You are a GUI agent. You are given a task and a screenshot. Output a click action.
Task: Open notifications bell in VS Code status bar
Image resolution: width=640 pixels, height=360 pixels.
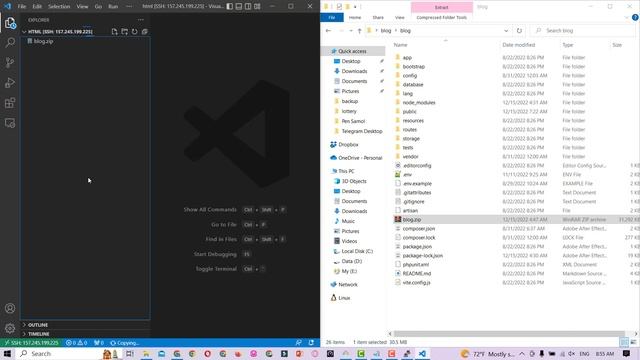click(x=311, y=343)
